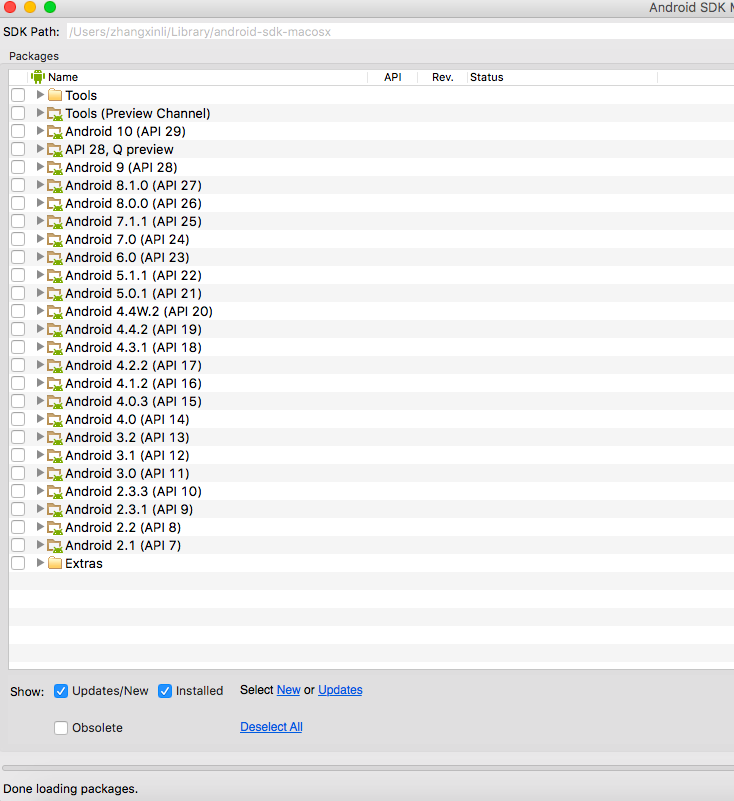This screenshot has height=801, width=734.
Task: Uncheck the Installed show filter
Action: point(164,691)
